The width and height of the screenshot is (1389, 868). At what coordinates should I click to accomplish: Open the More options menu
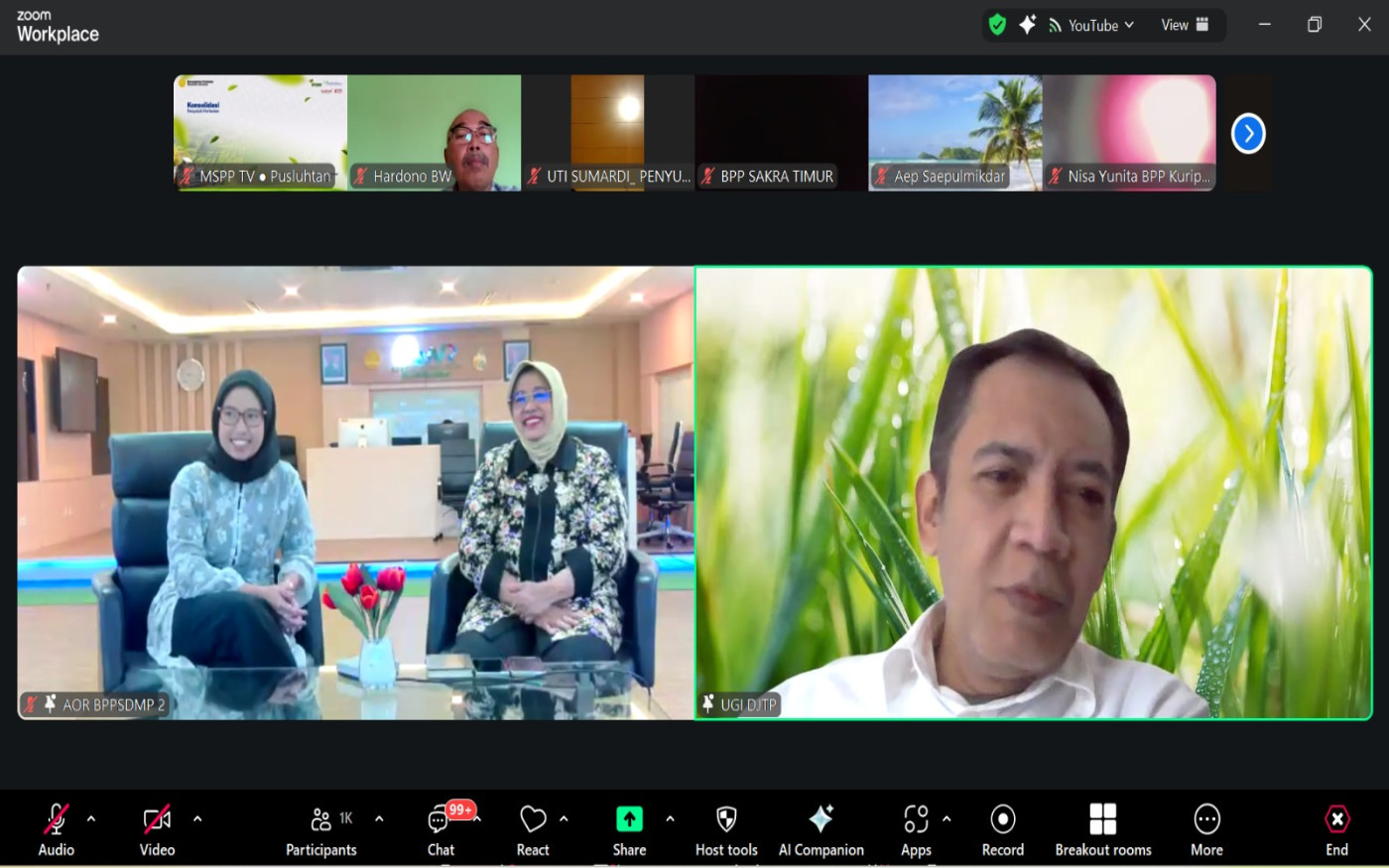1206,829
